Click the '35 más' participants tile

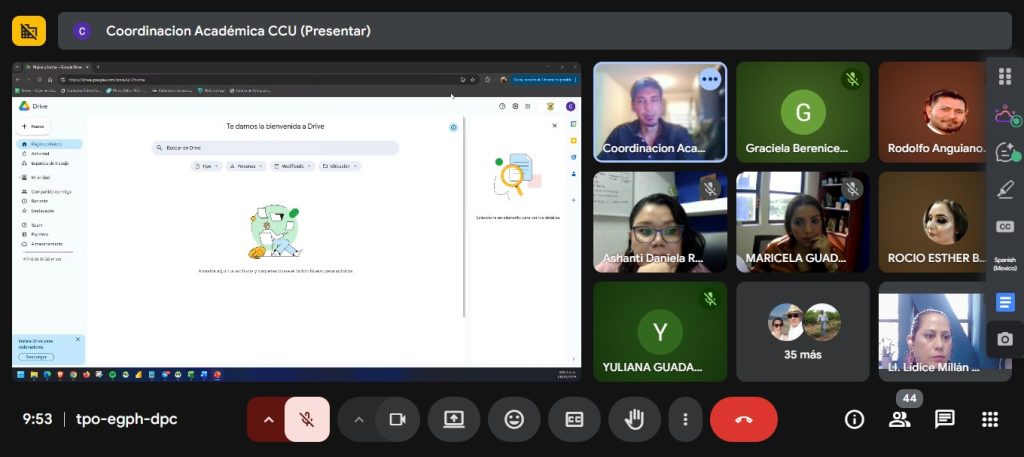(x=803, y=331)
